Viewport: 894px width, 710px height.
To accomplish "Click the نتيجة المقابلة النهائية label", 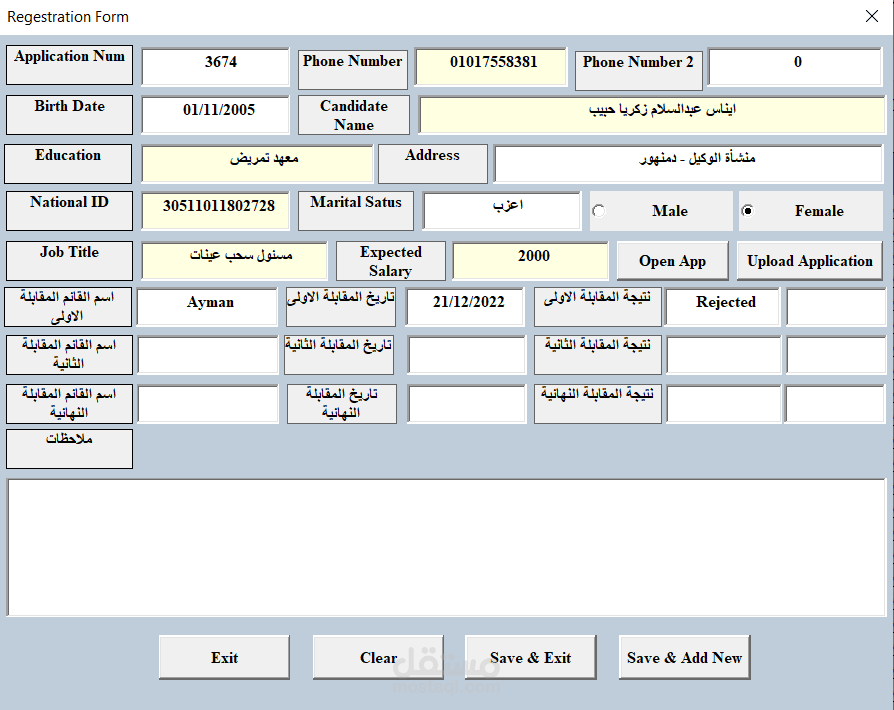I will [x=598, y=404].
